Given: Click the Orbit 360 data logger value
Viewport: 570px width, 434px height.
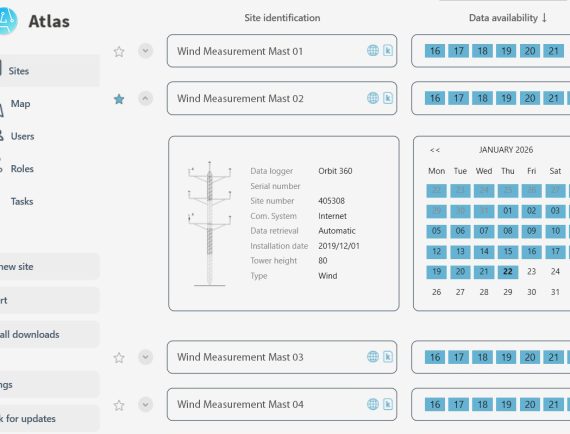Looking at the screenshot, I should [335, 171].
